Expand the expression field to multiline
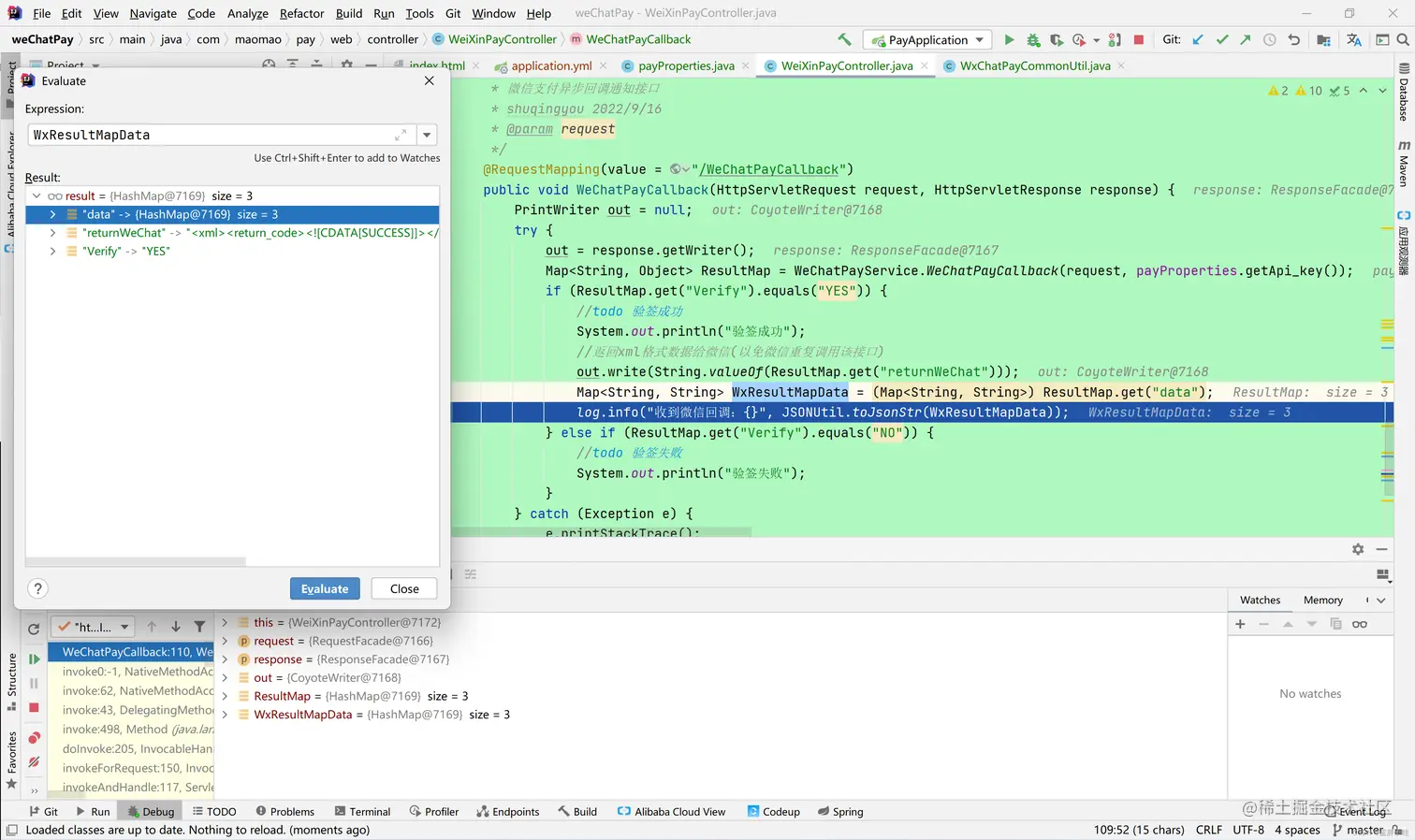 (401, 135)
